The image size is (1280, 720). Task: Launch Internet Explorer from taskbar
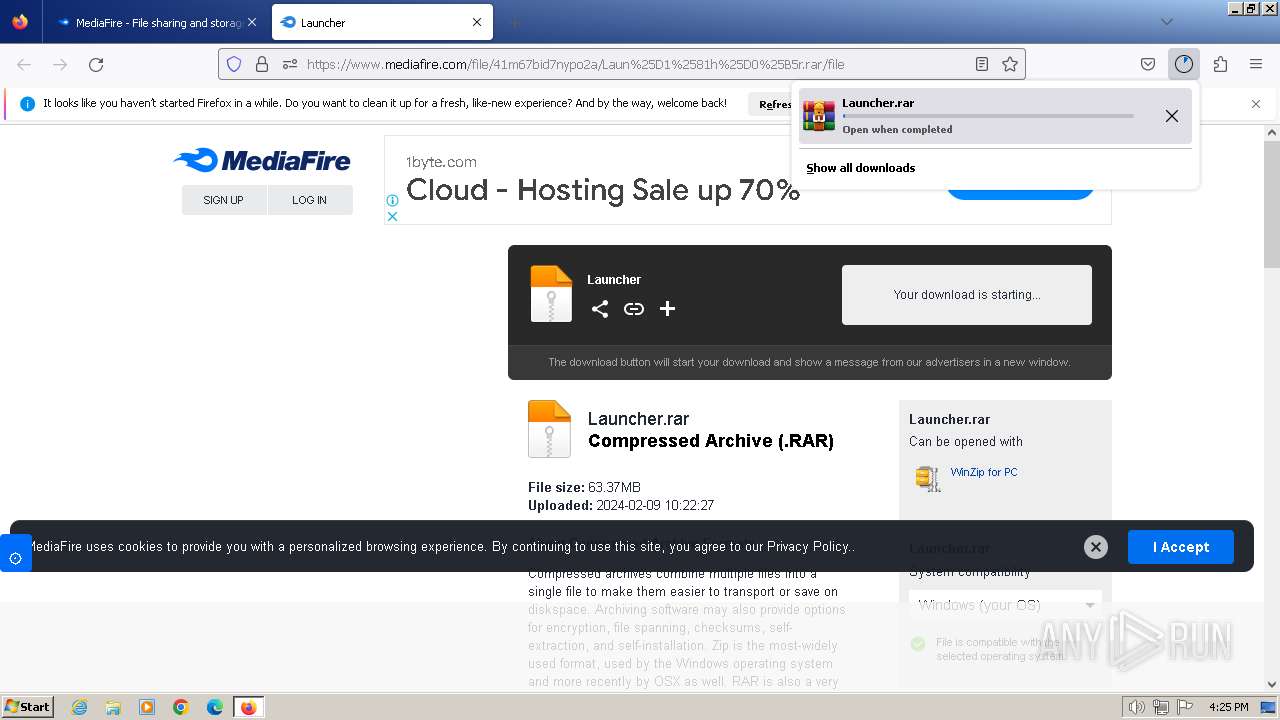(x=80, y=707)
